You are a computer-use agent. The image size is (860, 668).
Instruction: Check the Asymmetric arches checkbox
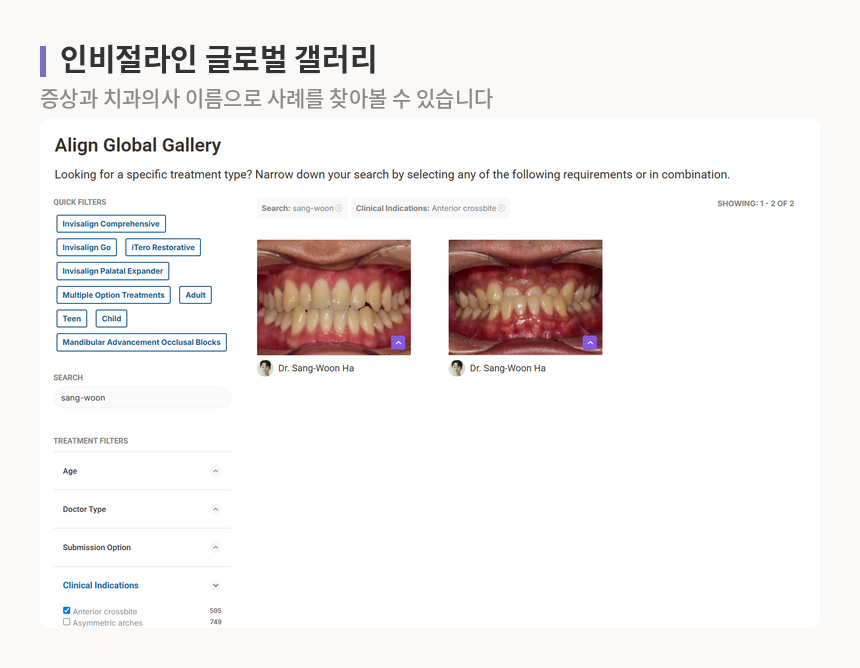point(66,622)
